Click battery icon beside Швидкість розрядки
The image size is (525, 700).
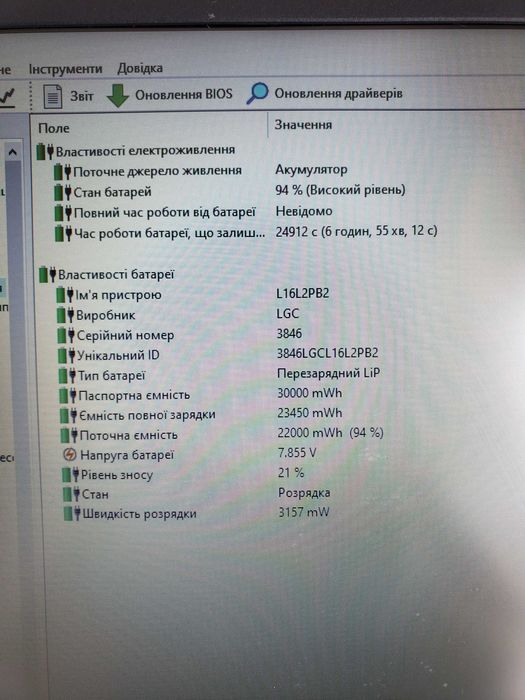coord(72,514)
